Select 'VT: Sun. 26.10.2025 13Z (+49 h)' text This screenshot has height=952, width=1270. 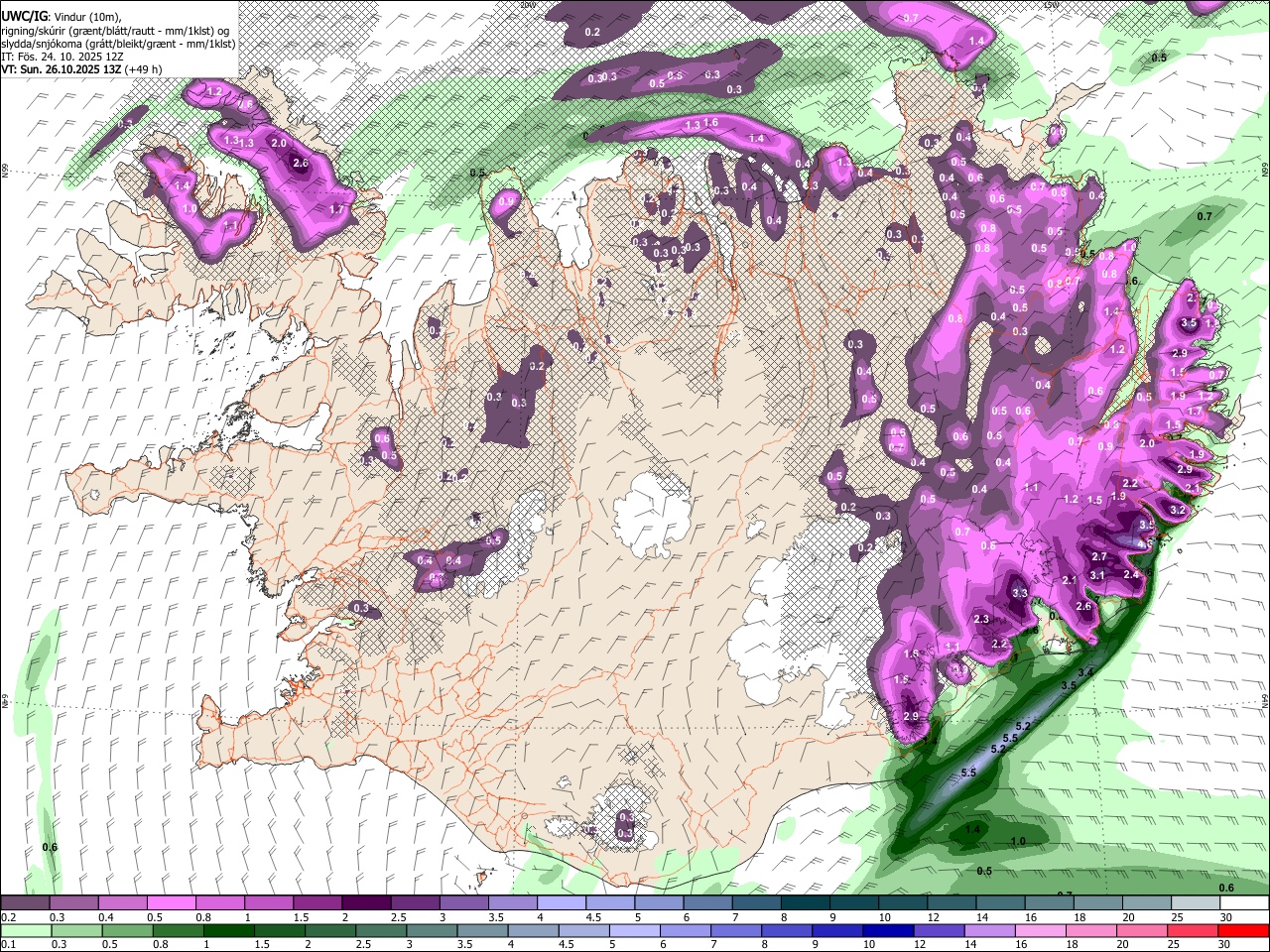tap(81, 69)
